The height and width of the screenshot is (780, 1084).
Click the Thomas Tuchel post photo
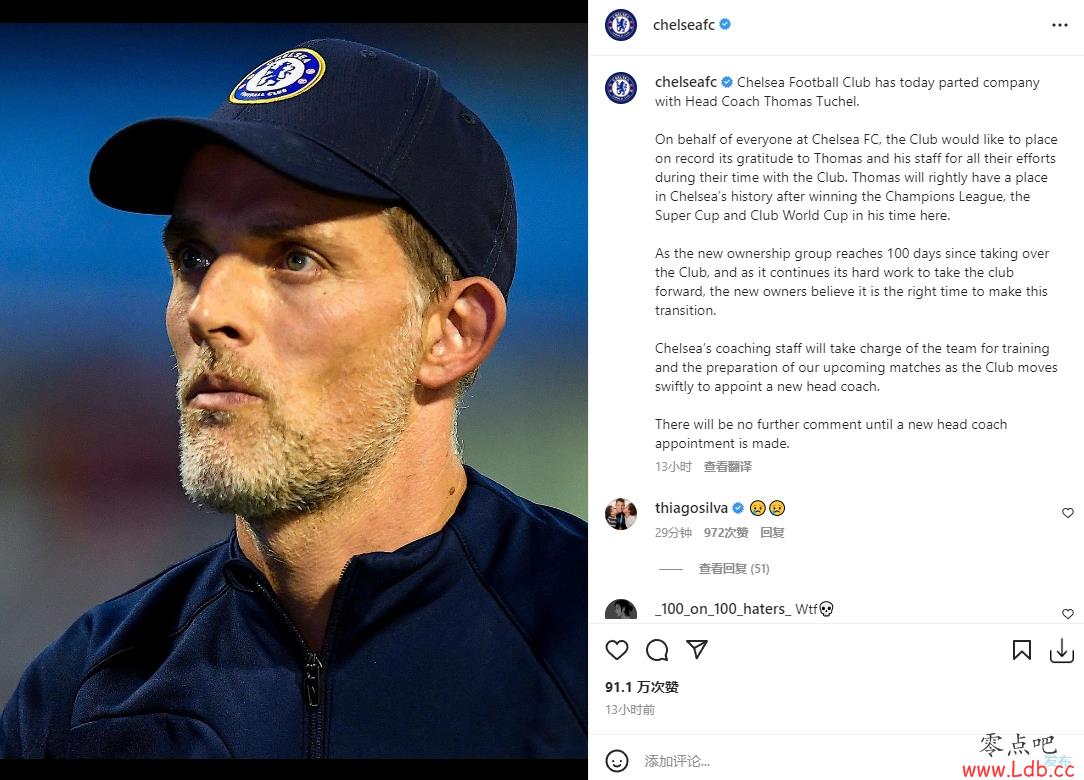(x=294, y=391)
